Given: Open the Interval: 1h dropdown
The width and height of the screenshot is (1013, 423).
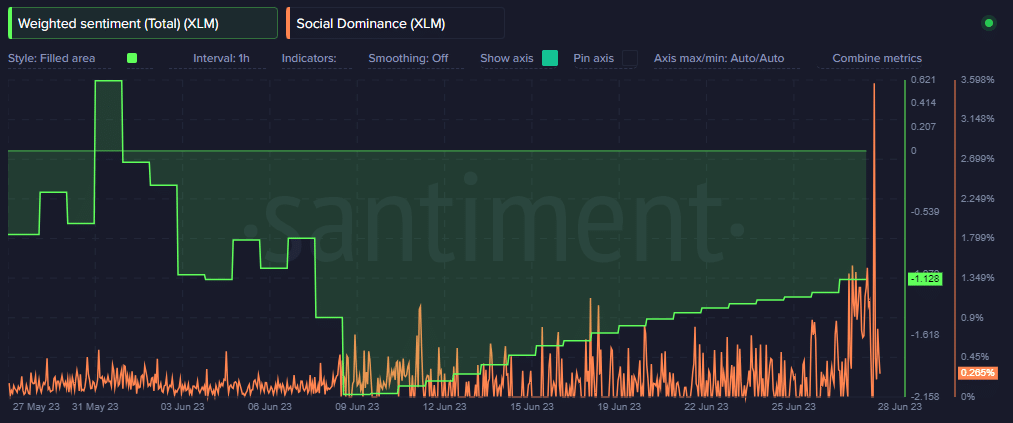Looking at the screenshot, I should point(221,58).
